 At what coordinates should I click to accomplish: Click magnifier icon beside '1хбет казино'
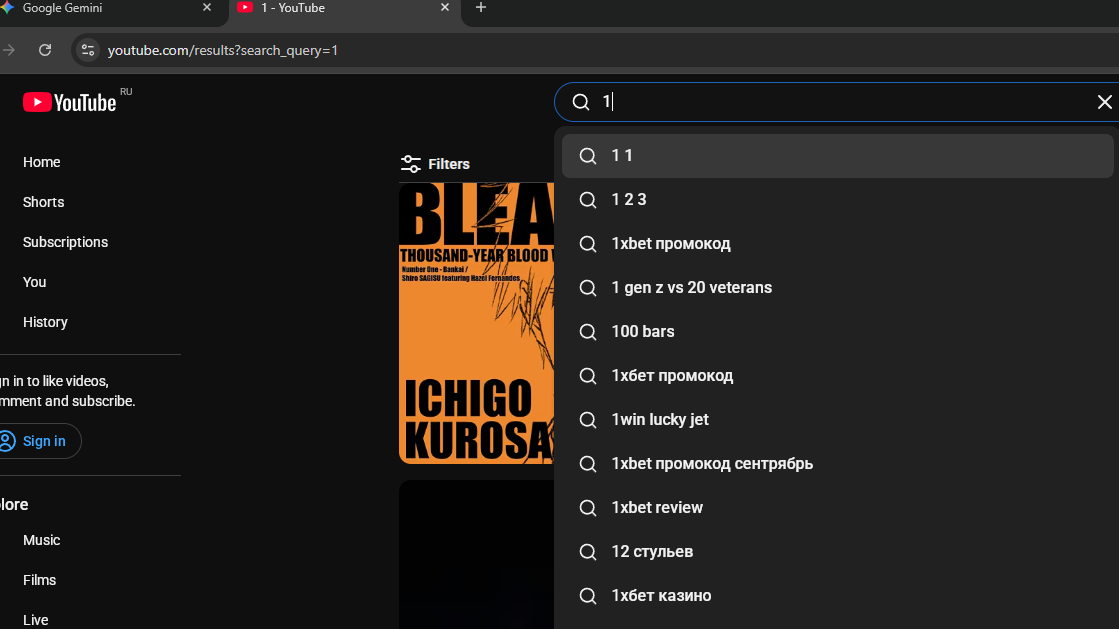click(x=588, y=595)
